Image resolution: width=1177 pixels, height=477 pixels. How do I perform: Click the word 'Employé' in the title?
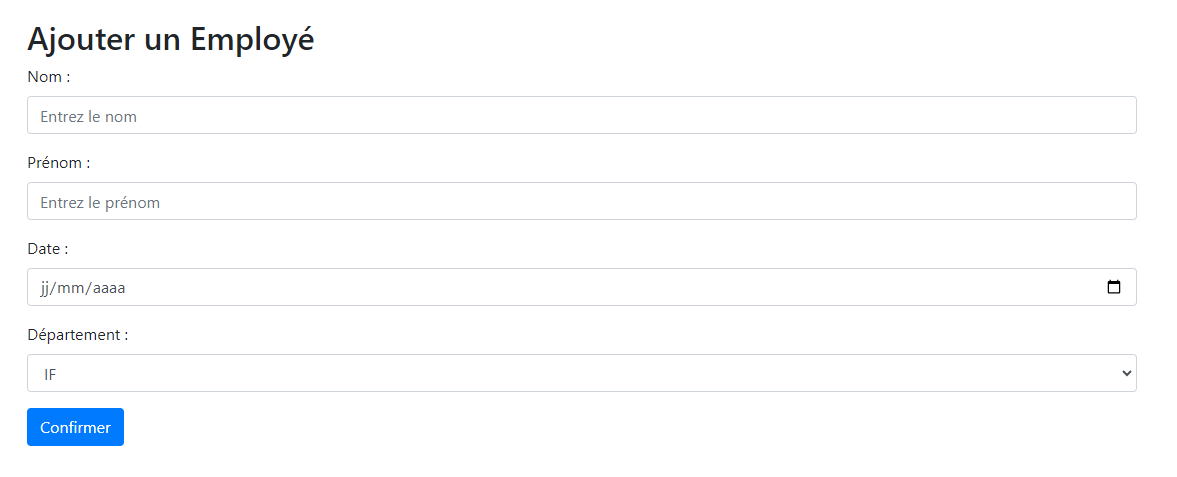click(x=252, y=39)
